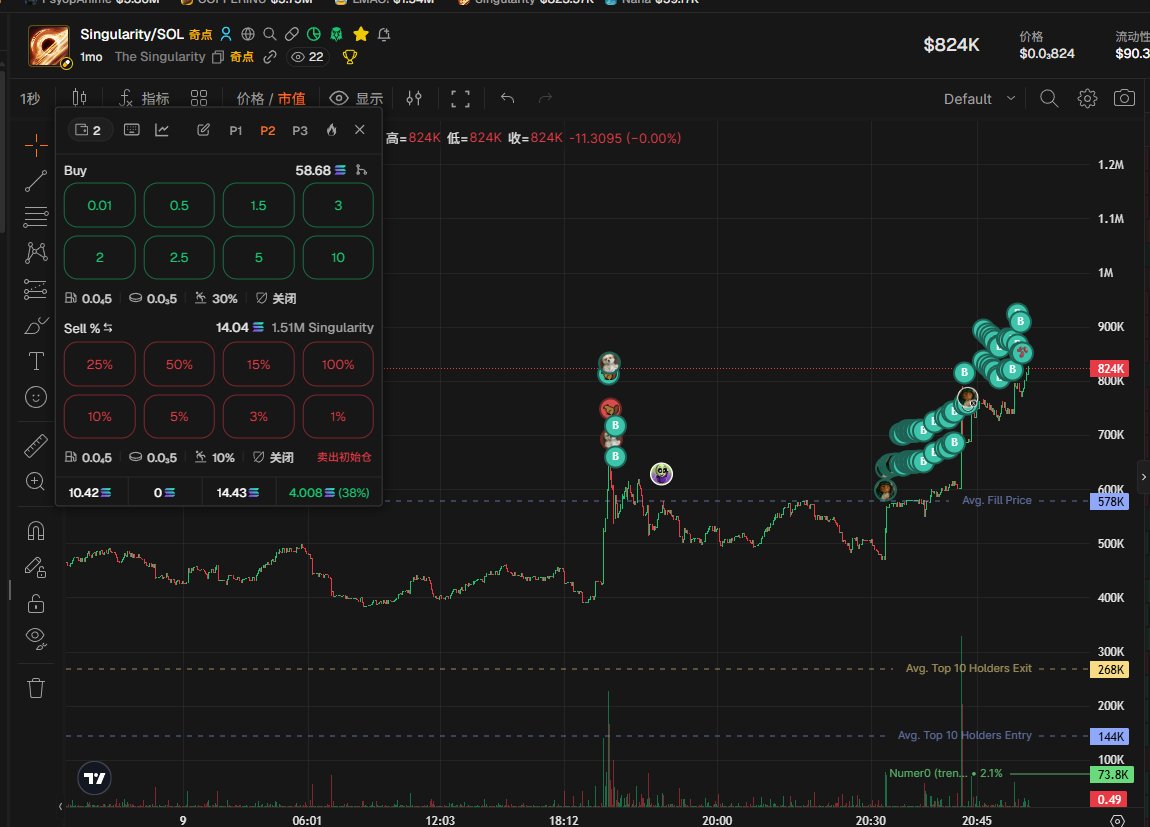Screen dimensions: 1150x827
Task: Toggle Sell % unit swap arrows
Action: 108,328
